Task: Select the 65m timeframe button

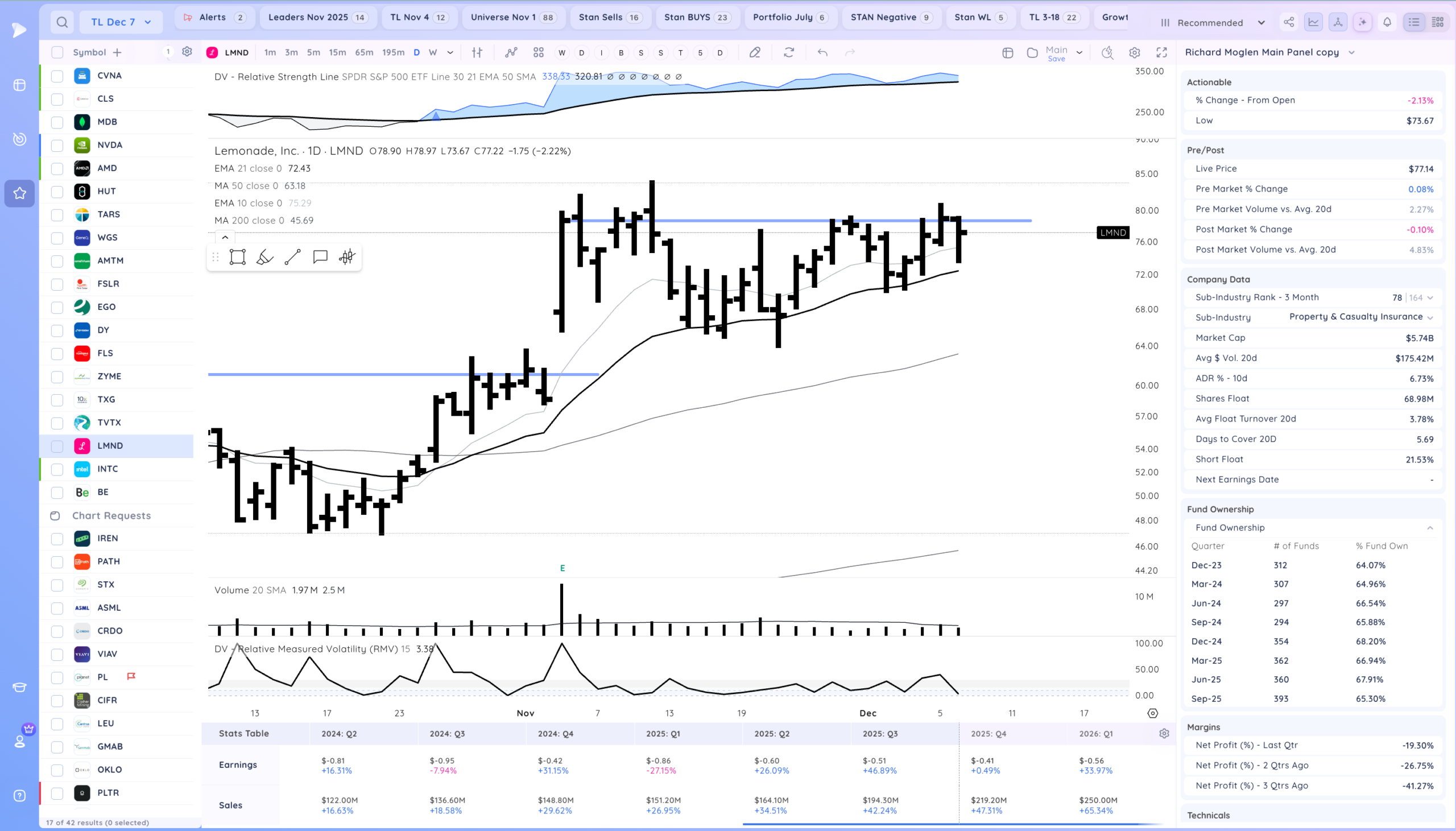Action: point(364,52)
